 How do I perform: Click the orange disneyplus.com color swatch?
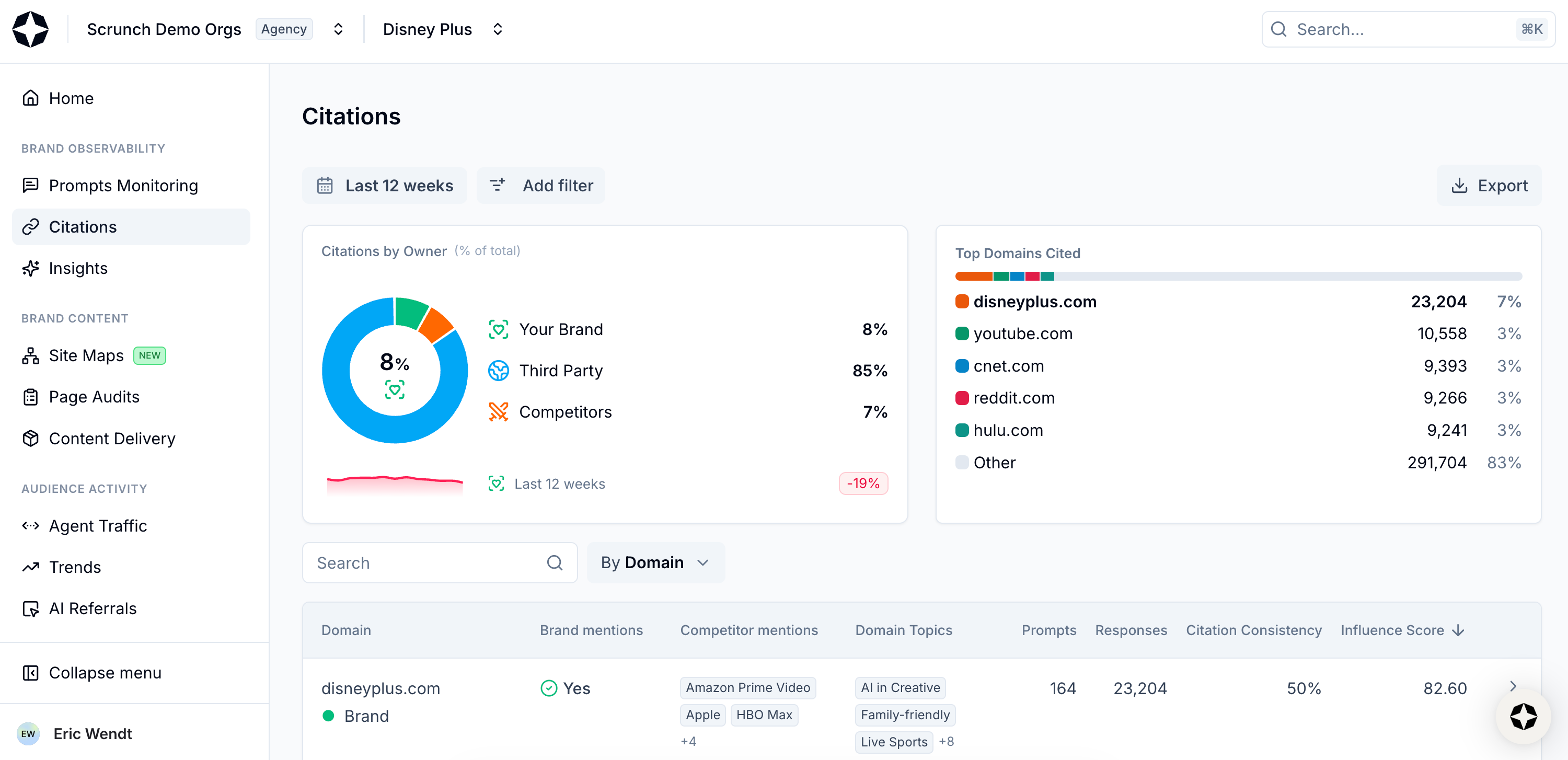(x=962, y=302)
